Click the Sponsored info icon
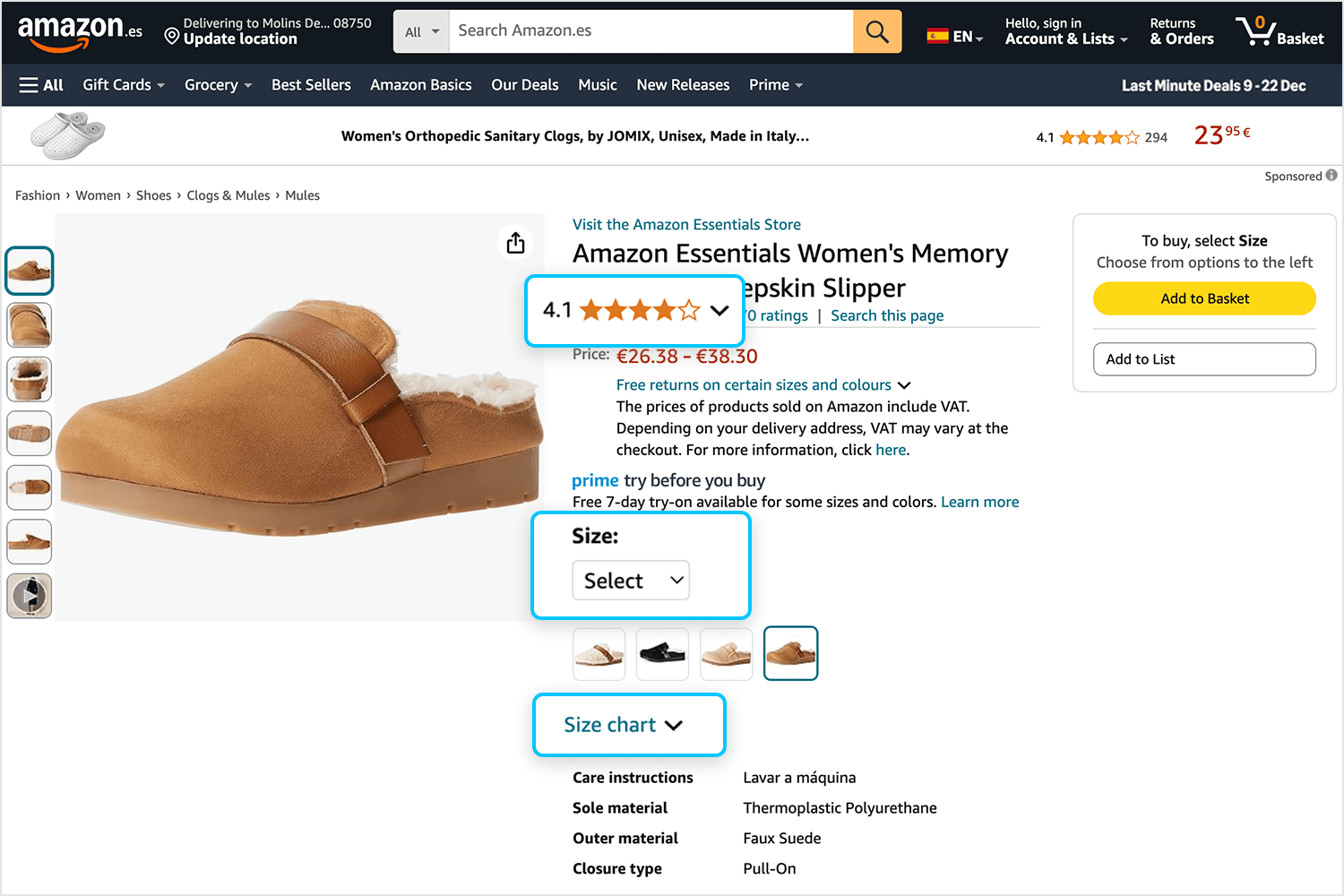 click(x=1331, y=176)
